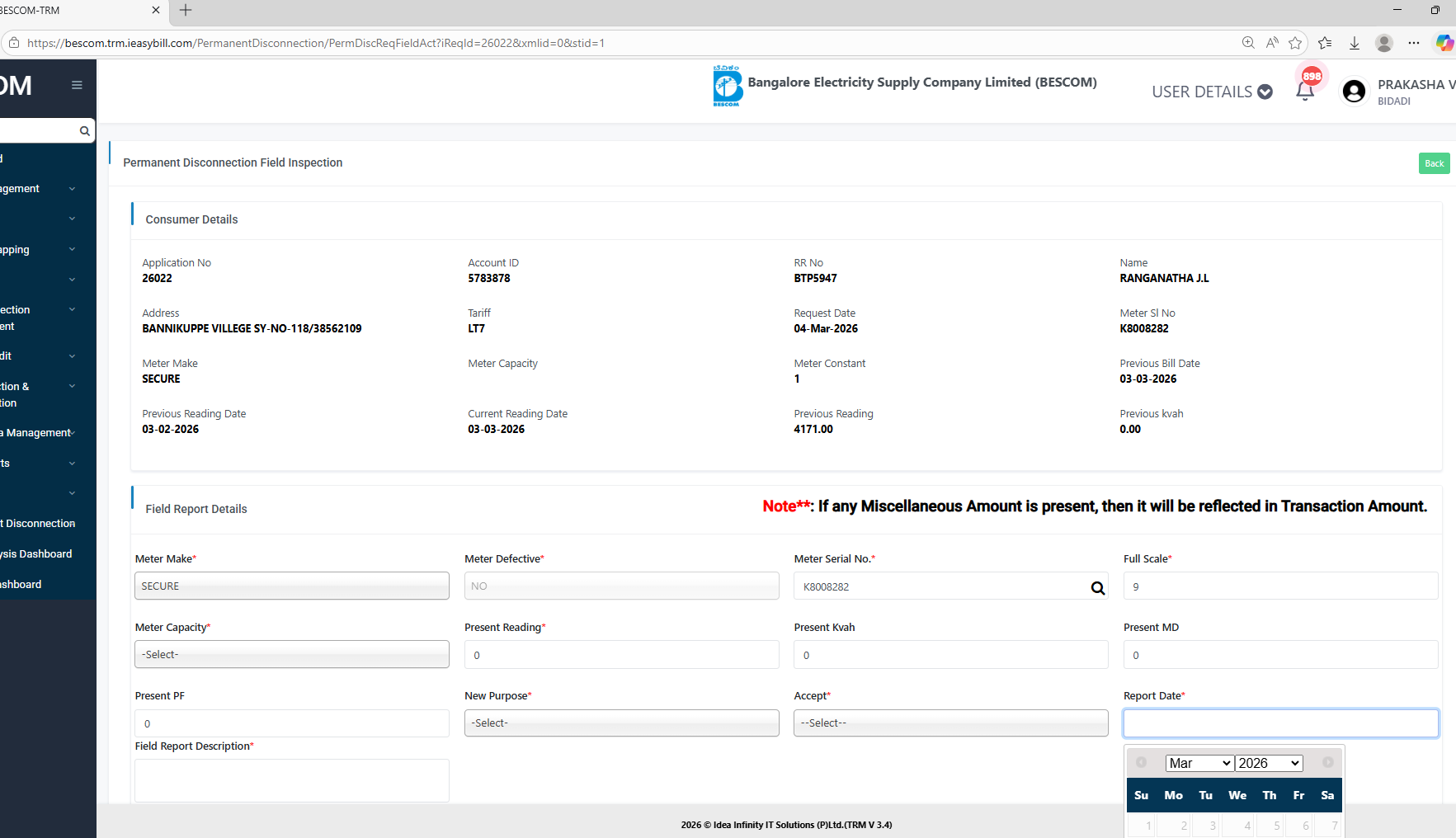View site information lock icon
The width and height of the screenshot is (1456, 838).
(x=14, y=43)
